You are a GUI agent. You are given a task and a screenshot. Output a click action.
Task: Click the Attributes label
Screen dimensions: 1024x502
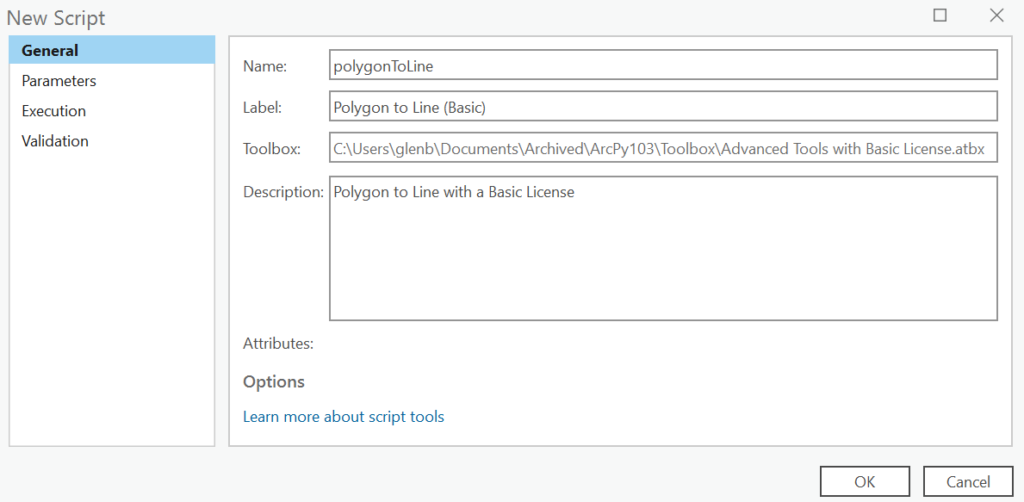[x=278, y=343]
